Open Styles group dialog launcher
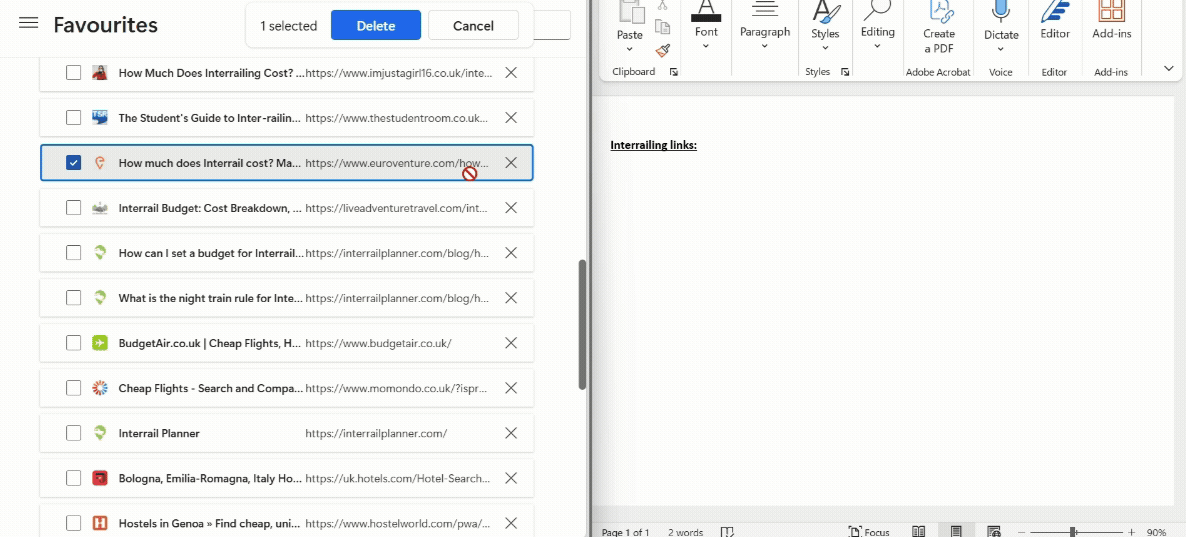 click(845, 72)
